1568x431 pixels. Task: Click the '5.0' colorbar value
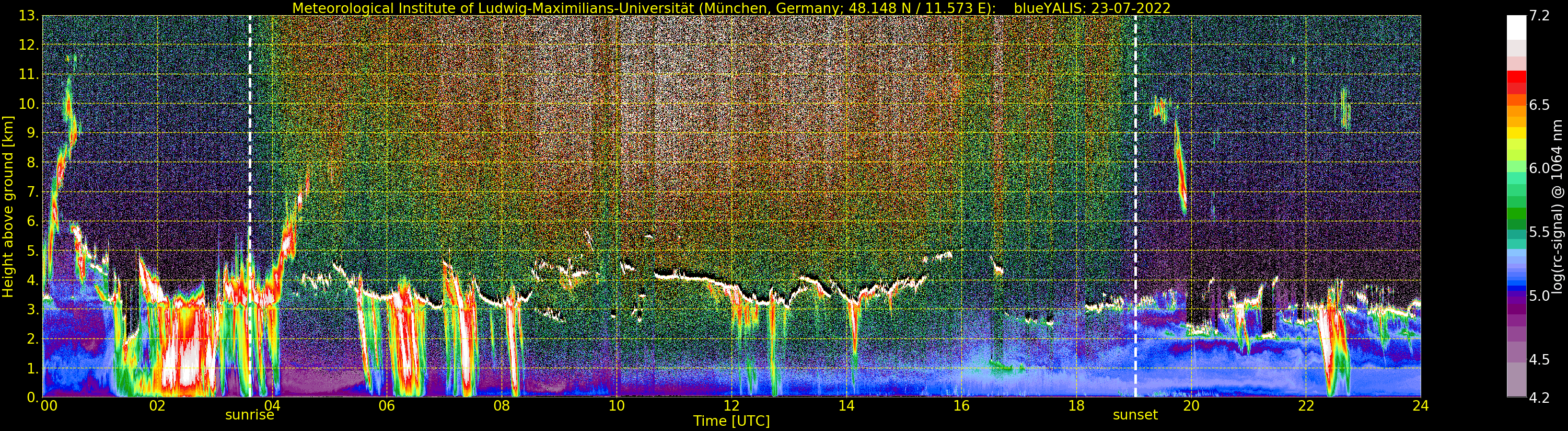[1539, 296]
